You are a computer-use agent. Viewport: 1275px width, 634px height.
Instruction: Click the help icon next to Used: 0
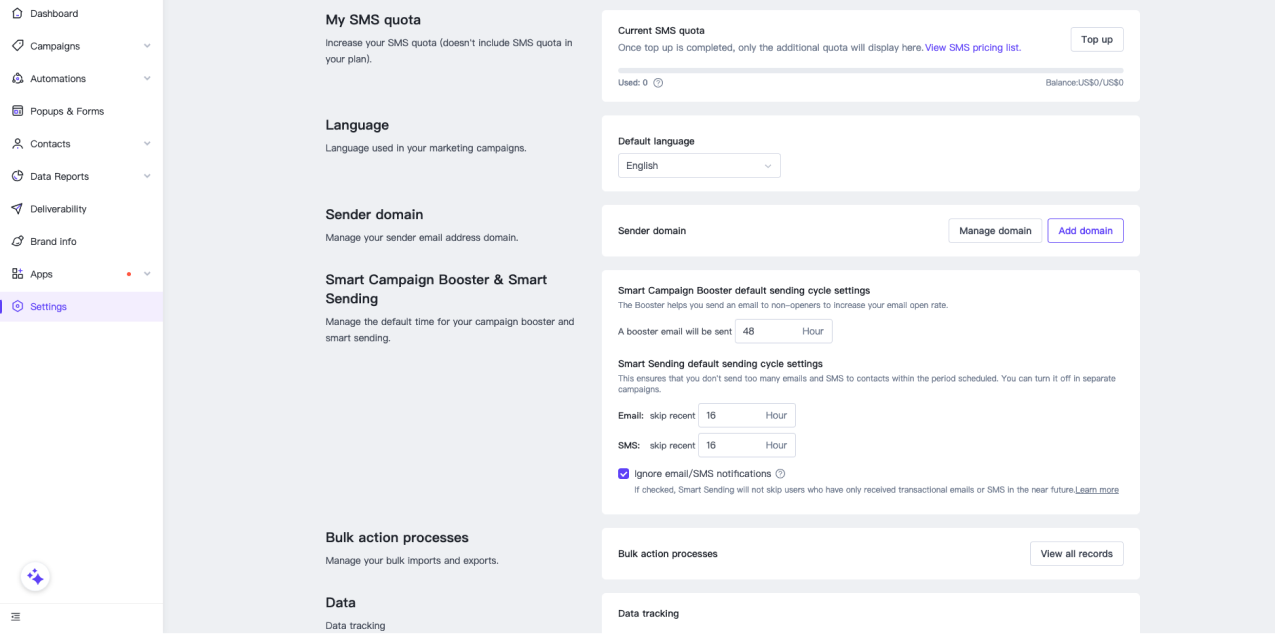[x=658, y=83]
